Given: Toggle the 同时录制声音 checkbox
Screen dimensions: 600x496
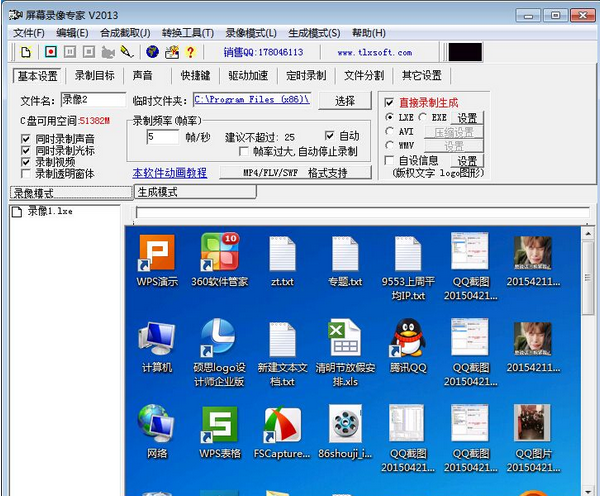Looking at the screenshot, I should [x=27, y=138].
